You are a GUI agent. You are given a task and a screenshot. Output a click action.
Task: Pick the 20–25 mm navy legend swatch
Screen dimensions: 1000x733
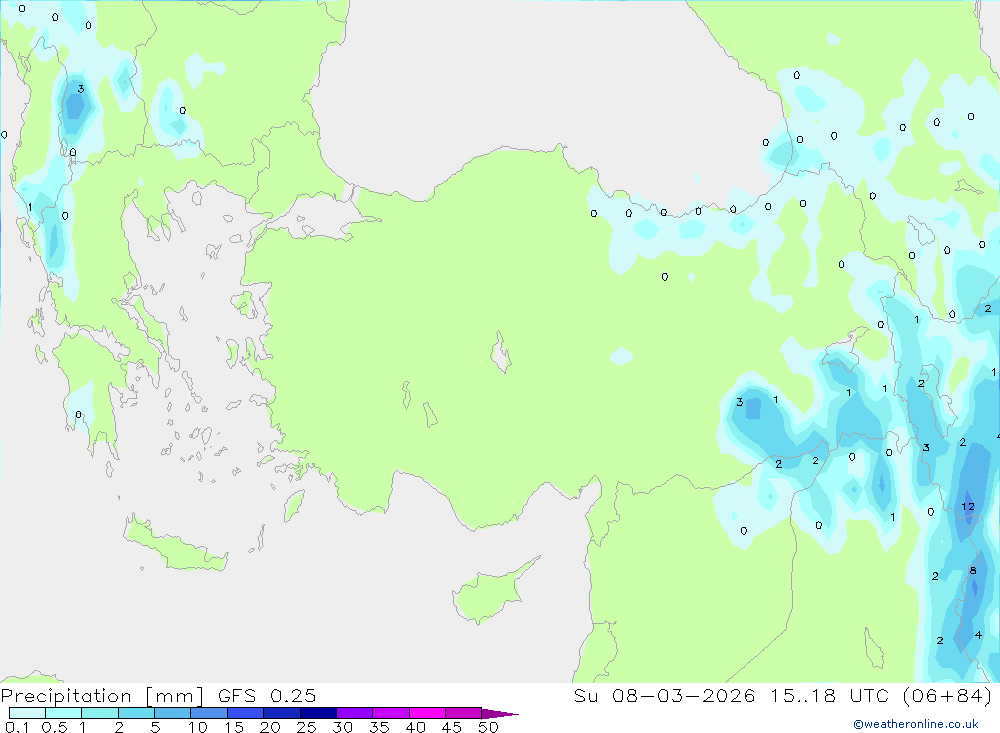[x=281, y=713]
